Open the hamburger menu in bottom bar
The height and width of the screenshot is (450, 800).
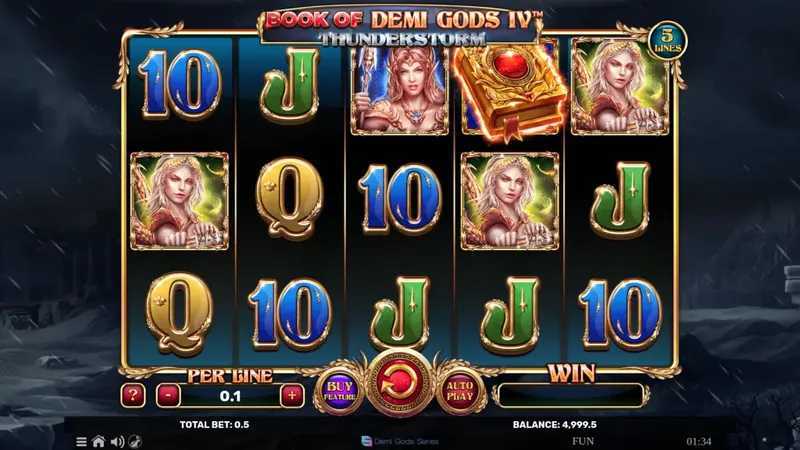pyautogui.click(x=81, y=442)
